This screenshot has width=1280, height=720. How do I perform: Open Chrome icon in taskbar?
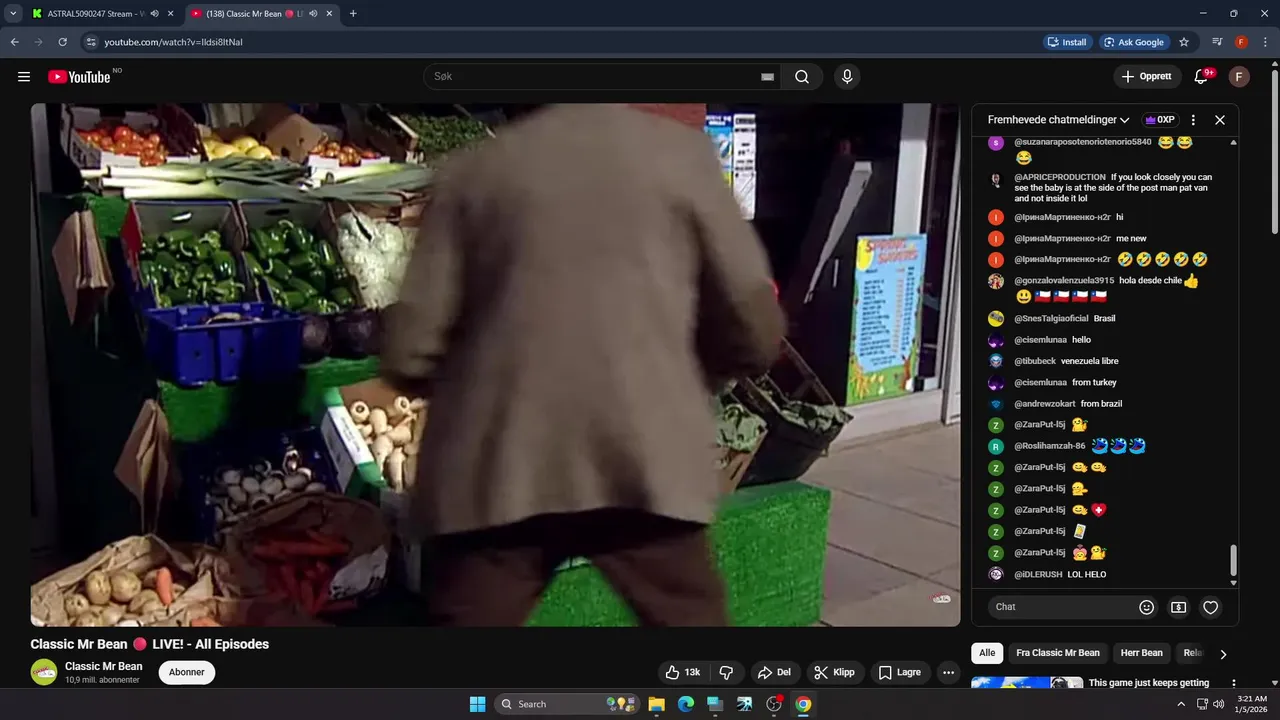pyautogui.click(x=803, y=704)
